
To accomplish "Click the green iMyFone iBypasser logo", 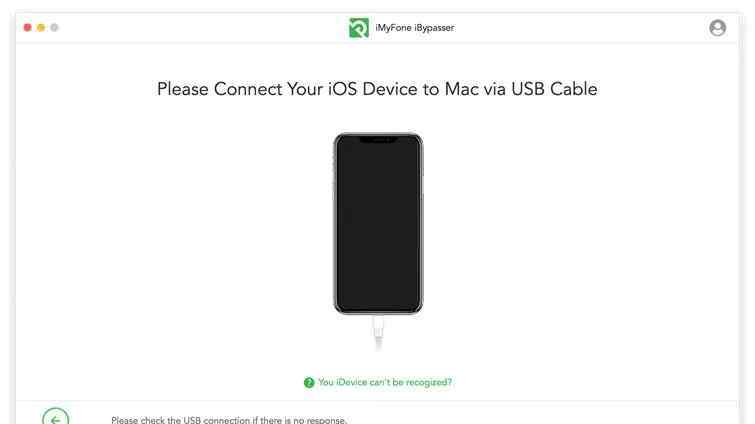I will coord(359,28).
